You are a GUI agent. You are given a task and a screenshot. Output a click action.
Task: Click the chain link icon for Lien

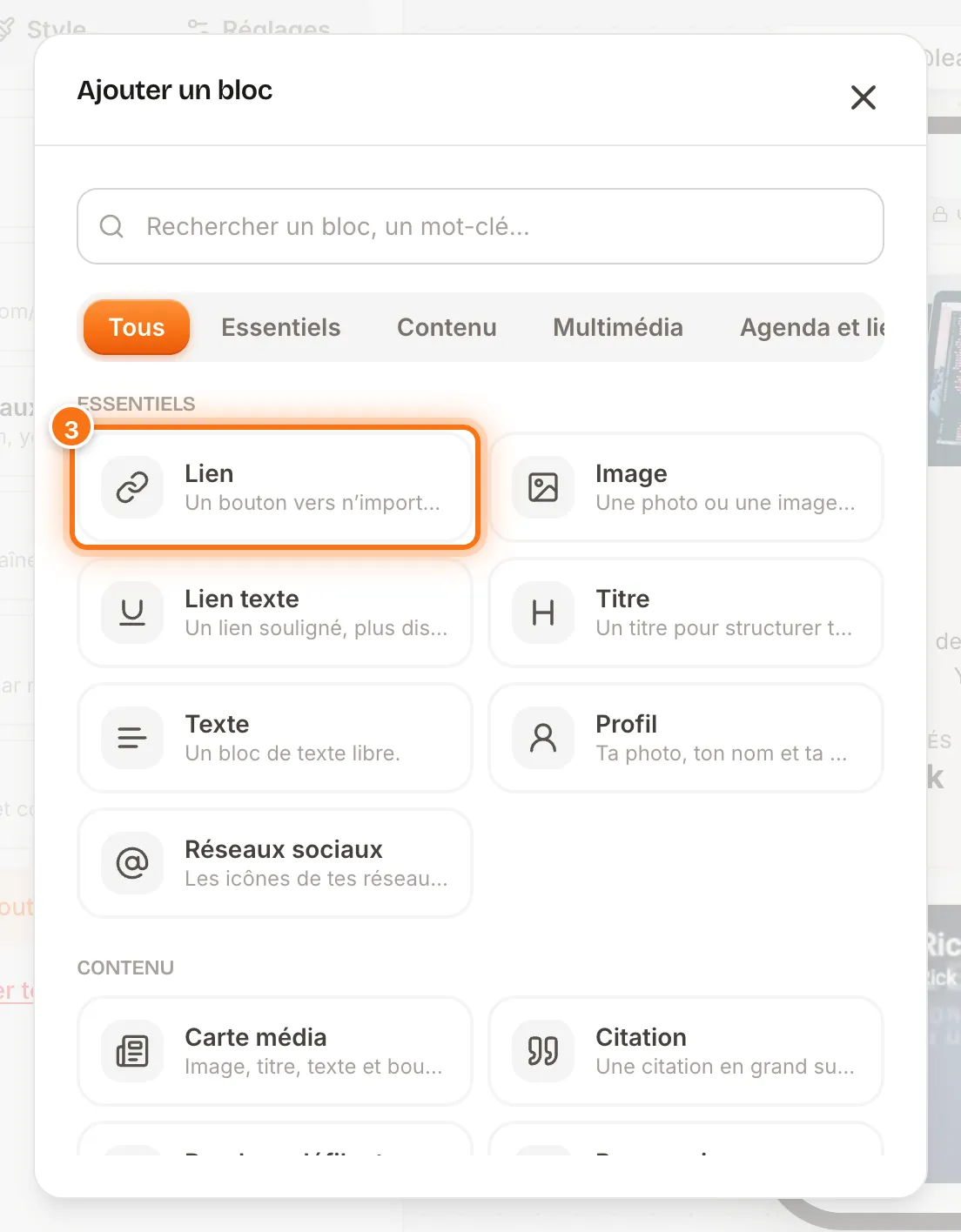(132, 487)
